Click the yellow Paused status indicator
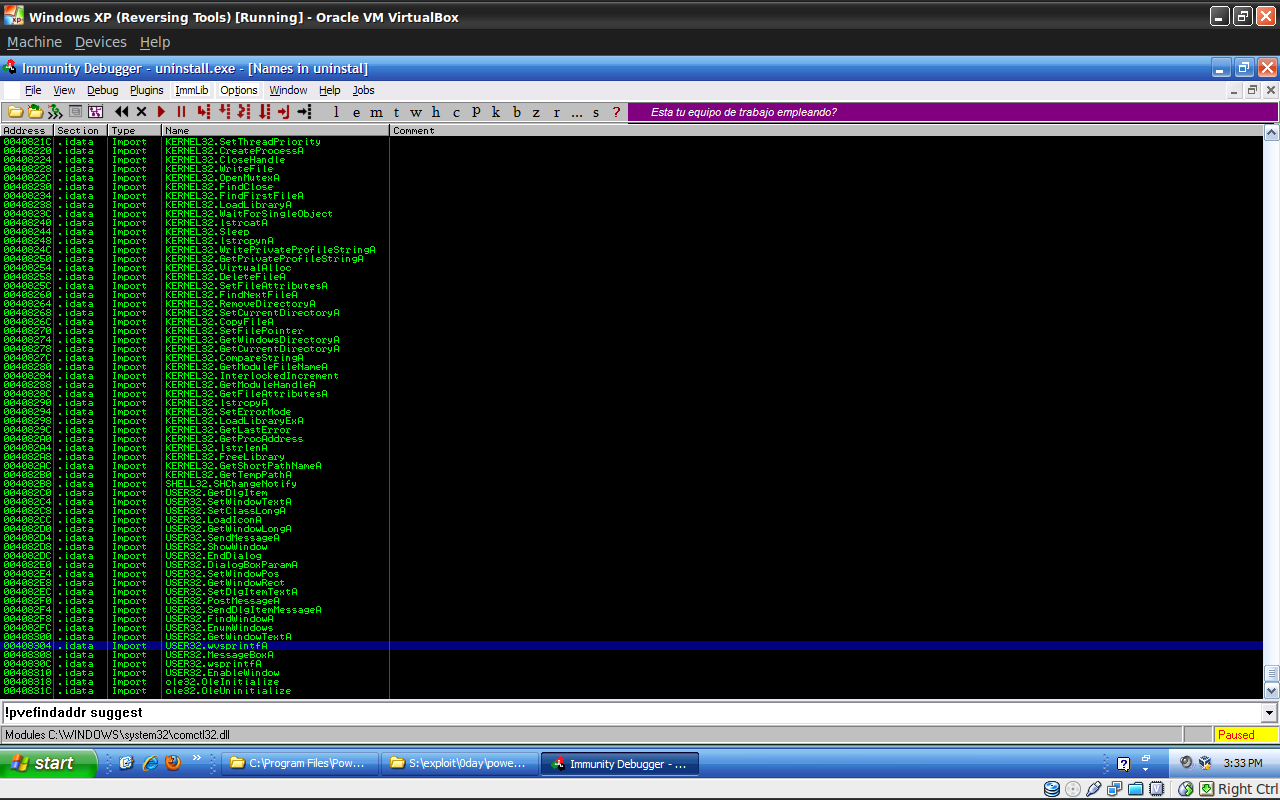This screenshot has width=1280, height=800. tap(1246, 735)
